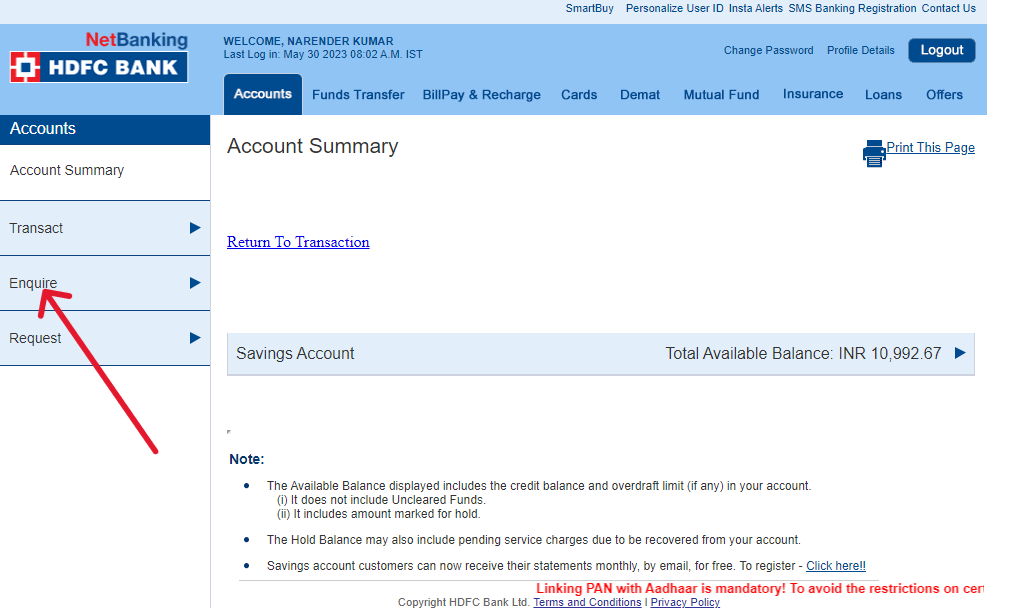Switch to the Loans tab
Screen dimensions: 1020x608
[883, 95]
